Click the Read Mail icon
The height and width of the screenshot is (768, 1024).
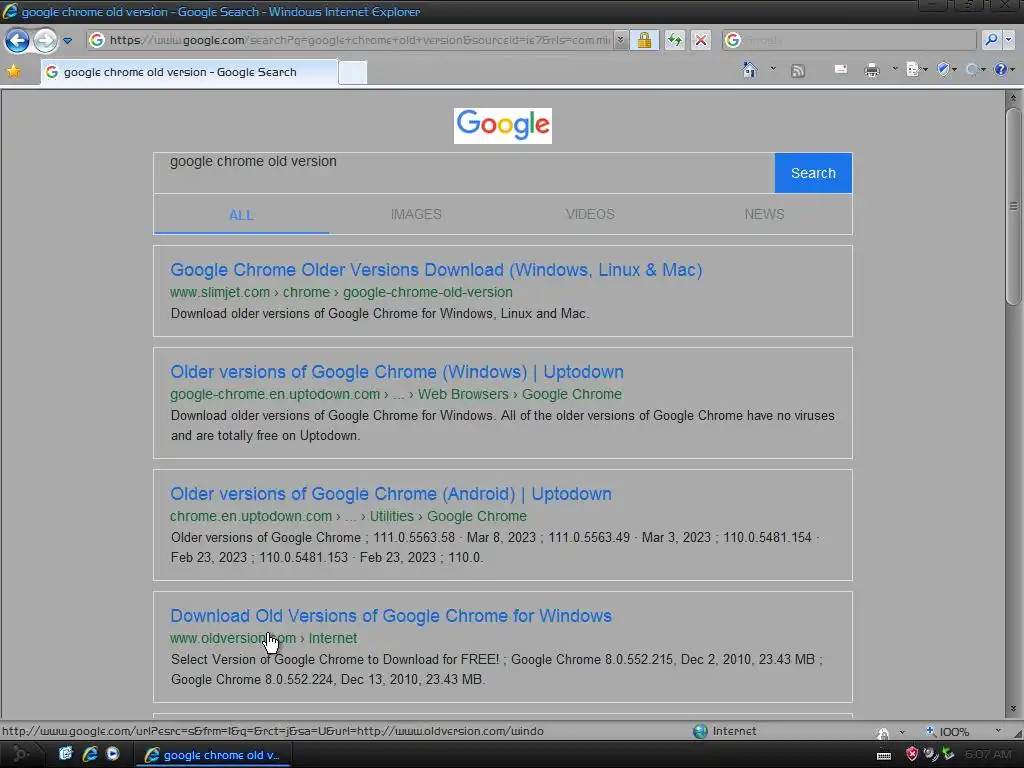(841, 69)
